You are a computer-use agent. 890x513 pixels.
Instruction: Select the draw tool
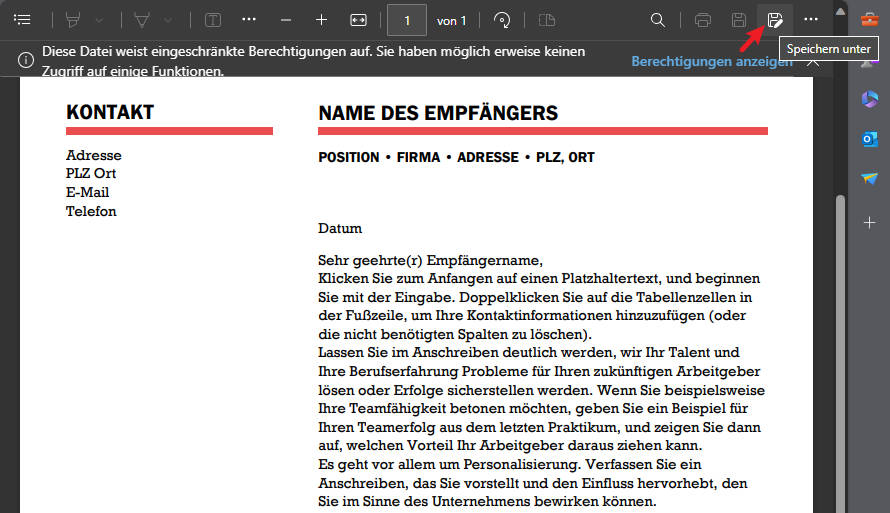(x=142, y=20)
